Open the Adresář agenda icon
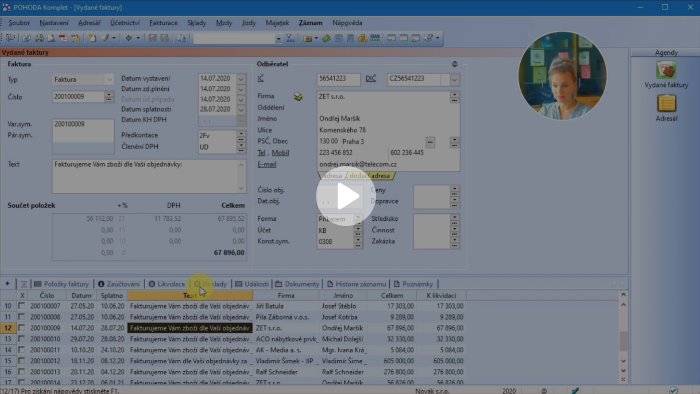The height and width of the screenshot is (394, 700). pyautogui.click(x=666, y=108)
